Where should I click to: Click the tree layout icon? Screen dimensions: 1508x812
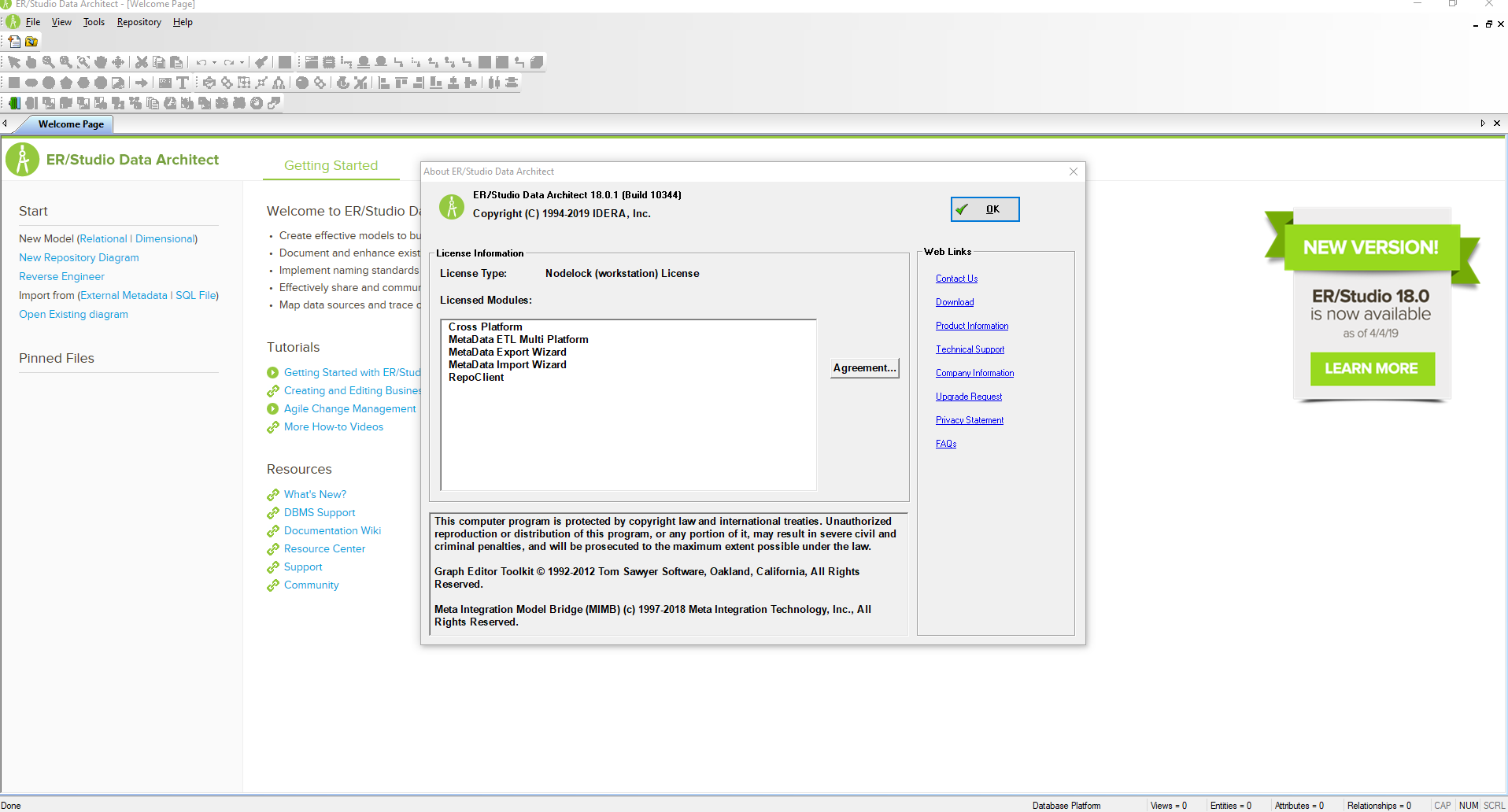click(279, 83)
